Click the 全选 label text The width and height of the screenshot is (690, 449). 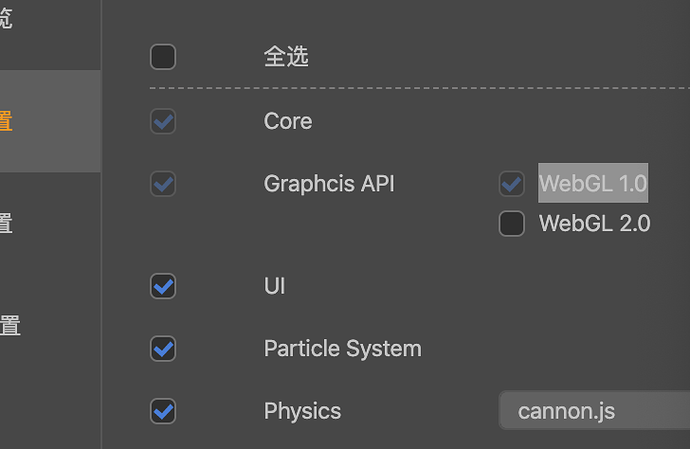pos(286,57)
